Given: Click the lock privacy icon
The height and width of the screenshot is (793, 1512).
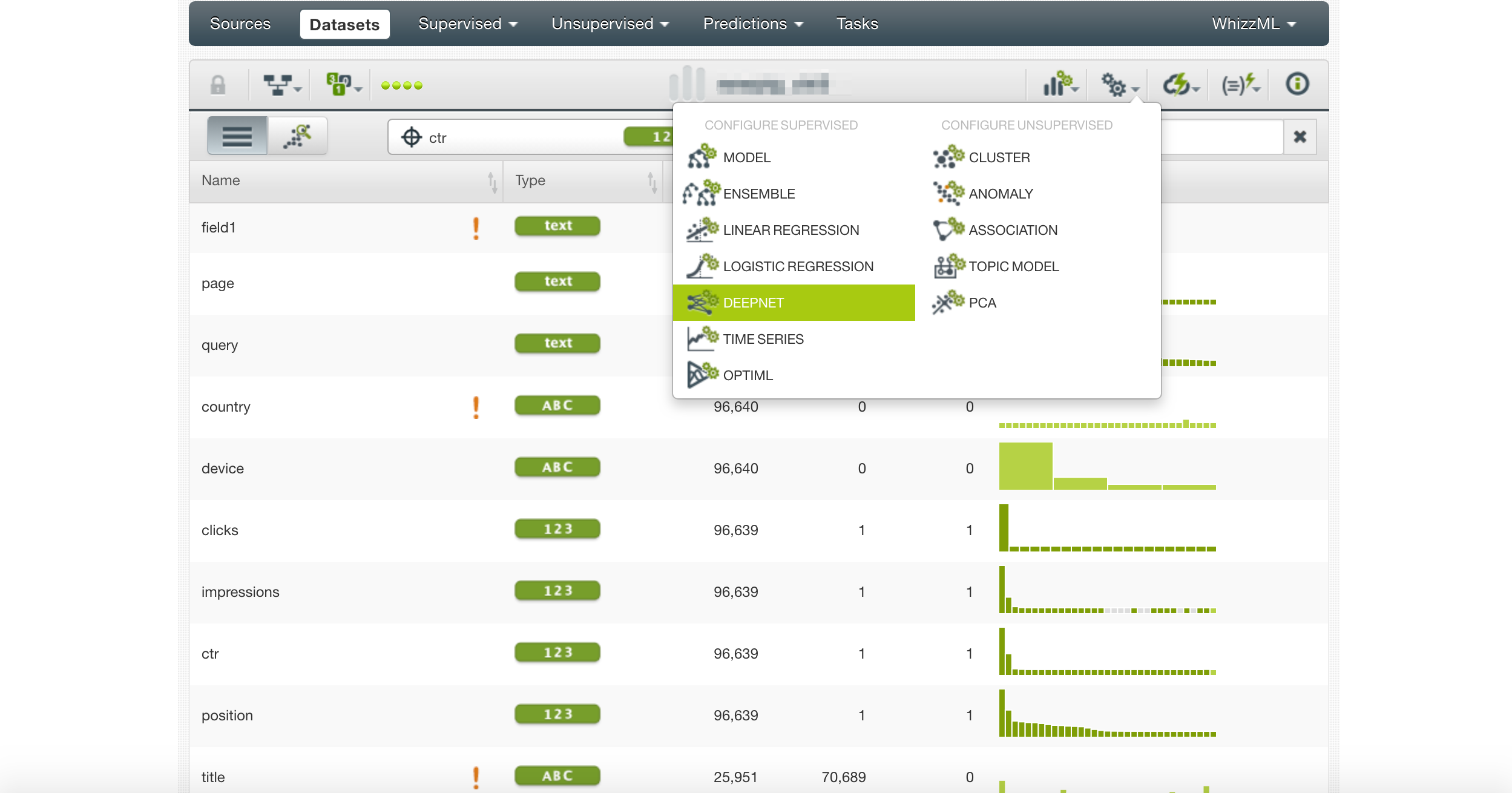Looking at the screenshot, I should [218, 85].
